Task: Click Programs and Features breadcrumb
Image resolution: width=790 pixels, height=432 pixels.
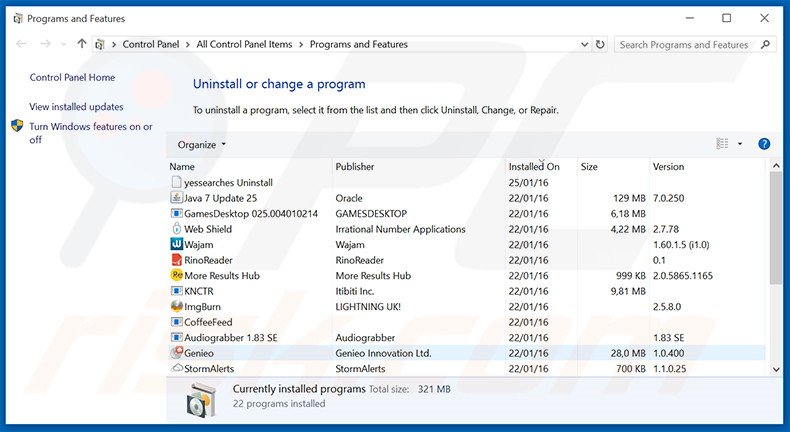Action: coord(359,44)
